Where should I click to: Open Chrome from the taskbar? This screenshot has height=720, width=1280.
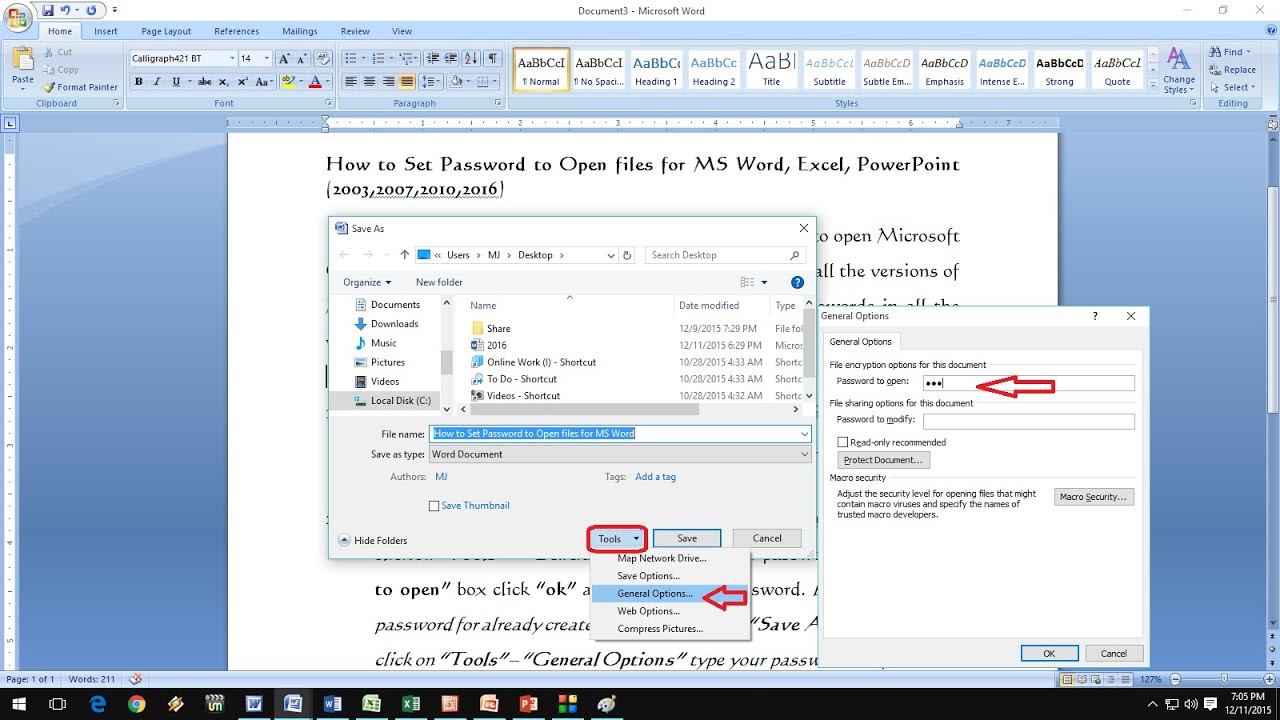tap(137, 704)
